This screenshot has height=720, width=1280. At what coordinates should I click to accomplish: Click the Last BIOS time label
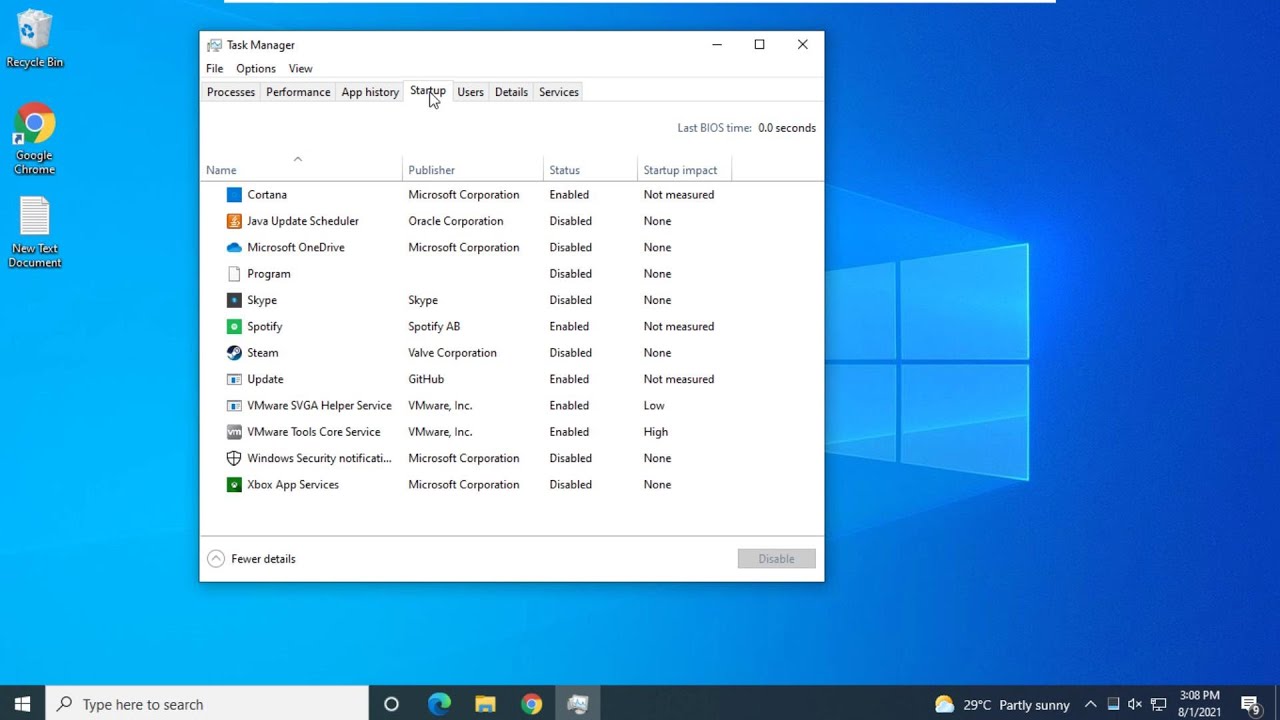tap(715, 128)
